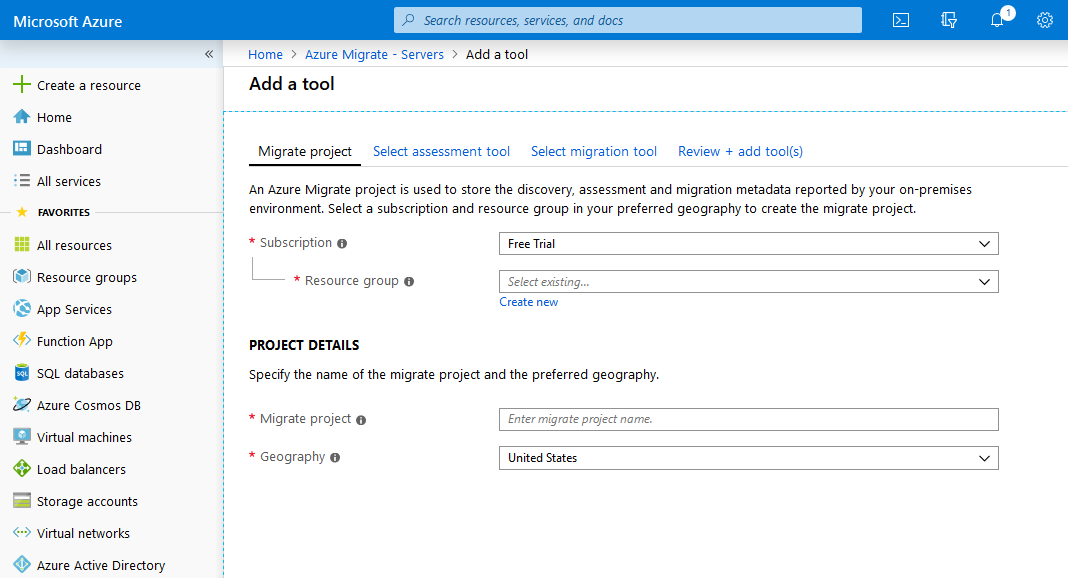Select SQL databases in the sidebar
This screenshot has width=1068, height=578.
[x=84, y=373]
